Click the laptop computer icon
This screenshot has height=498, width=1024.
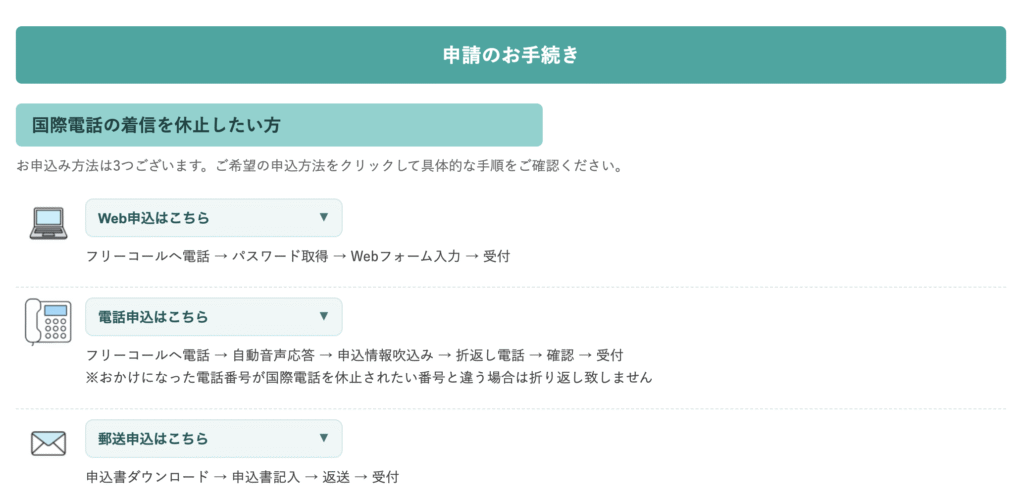tap(47, 223)
